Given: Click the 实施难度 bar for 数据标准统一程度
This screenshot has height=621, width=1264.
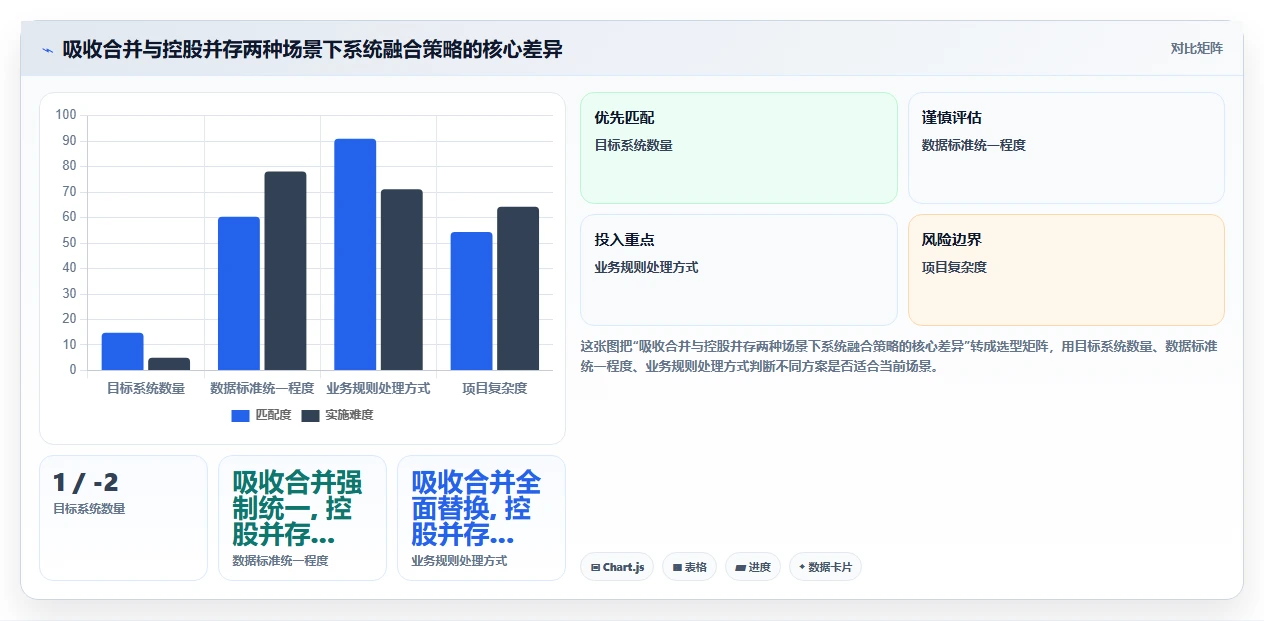Looking at the screenshot, I should pos(285,271).
